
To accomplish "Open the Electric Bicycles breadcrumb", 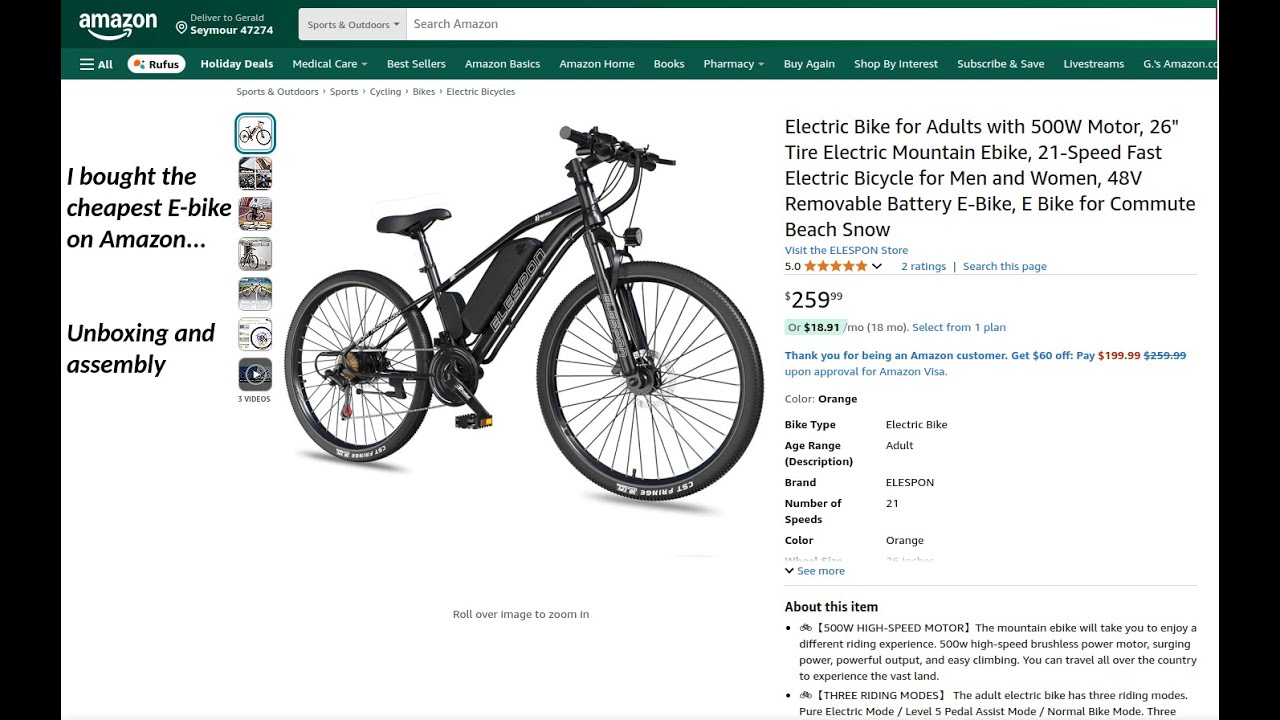I will click(481, 91).
